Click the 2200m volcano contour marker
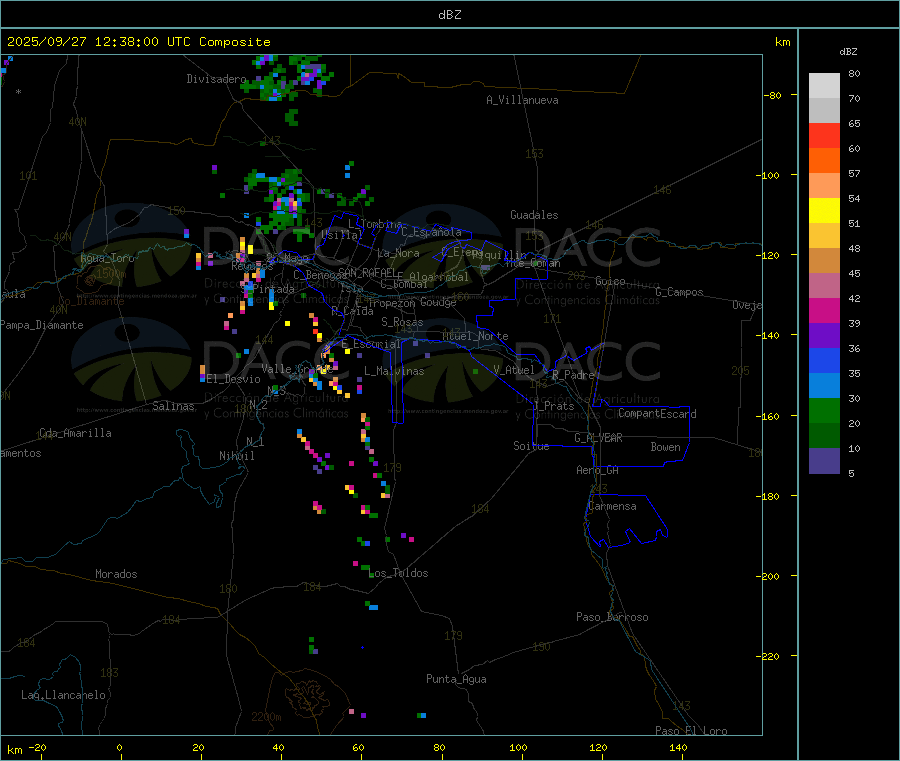900x761 pixels. [x=266, y=717]
